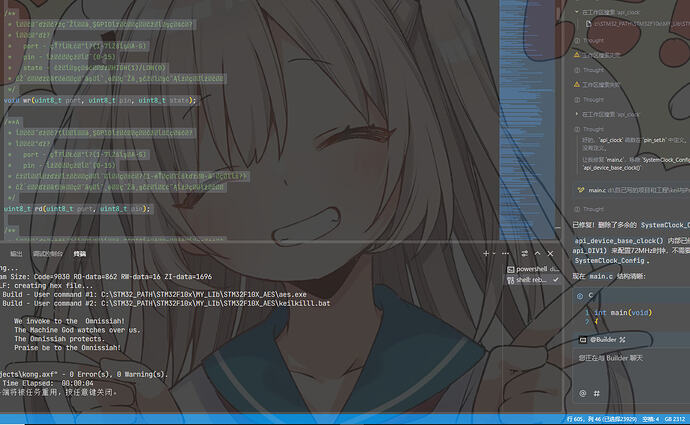690x425 pixels.
Task: Click the add new terminal plus icon
Action: point(487,254)
